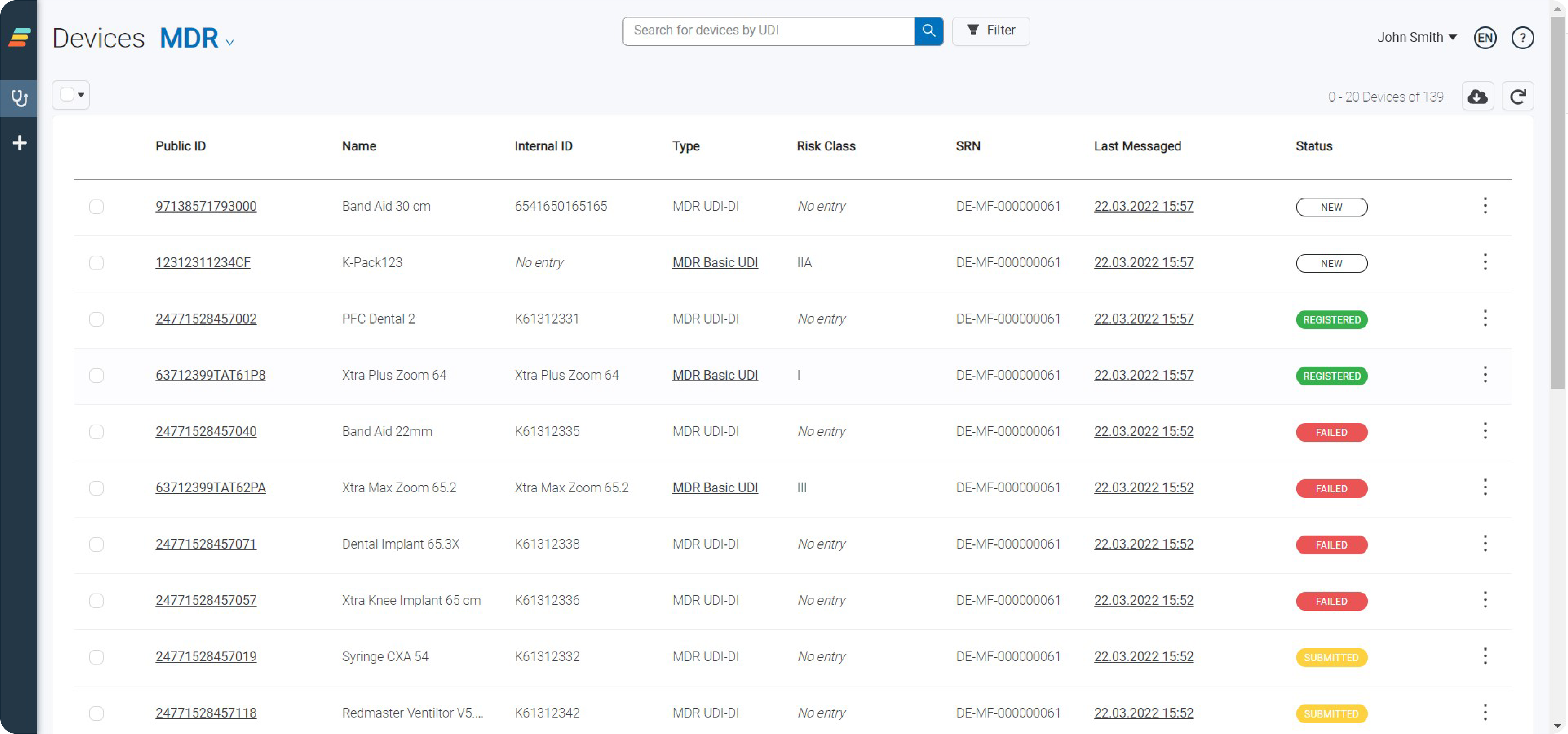Check the Xtra Max Zoom 65.2 row

coord(96,488)
